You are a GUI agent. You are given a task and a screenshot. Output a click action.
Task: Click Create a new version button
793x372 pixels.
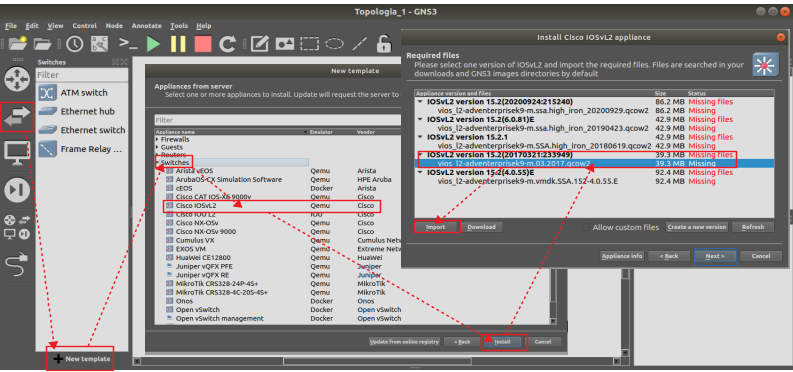pyautogui.click(x=697, y=227)
